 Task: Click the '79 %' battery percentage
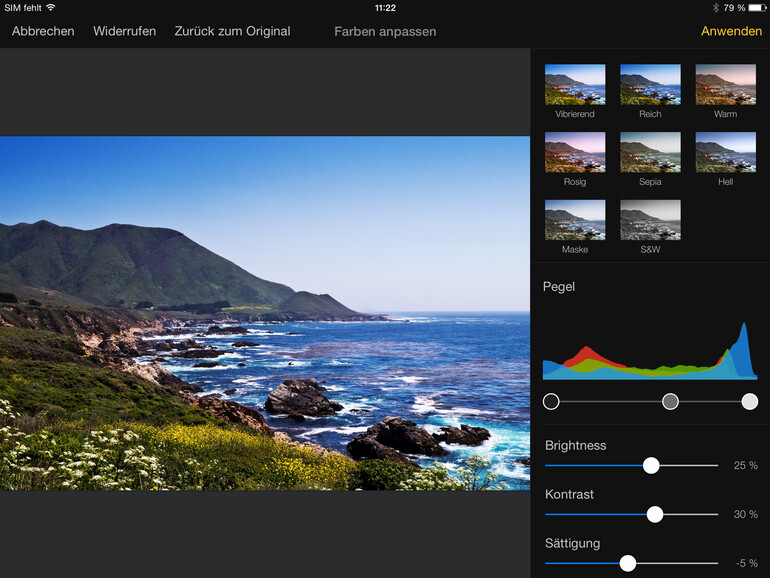click(734, 8)
